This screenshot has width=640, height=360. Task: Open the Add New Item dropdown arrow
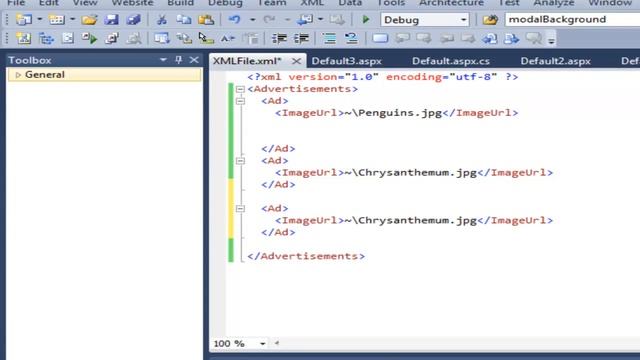[x=72, y=20]
